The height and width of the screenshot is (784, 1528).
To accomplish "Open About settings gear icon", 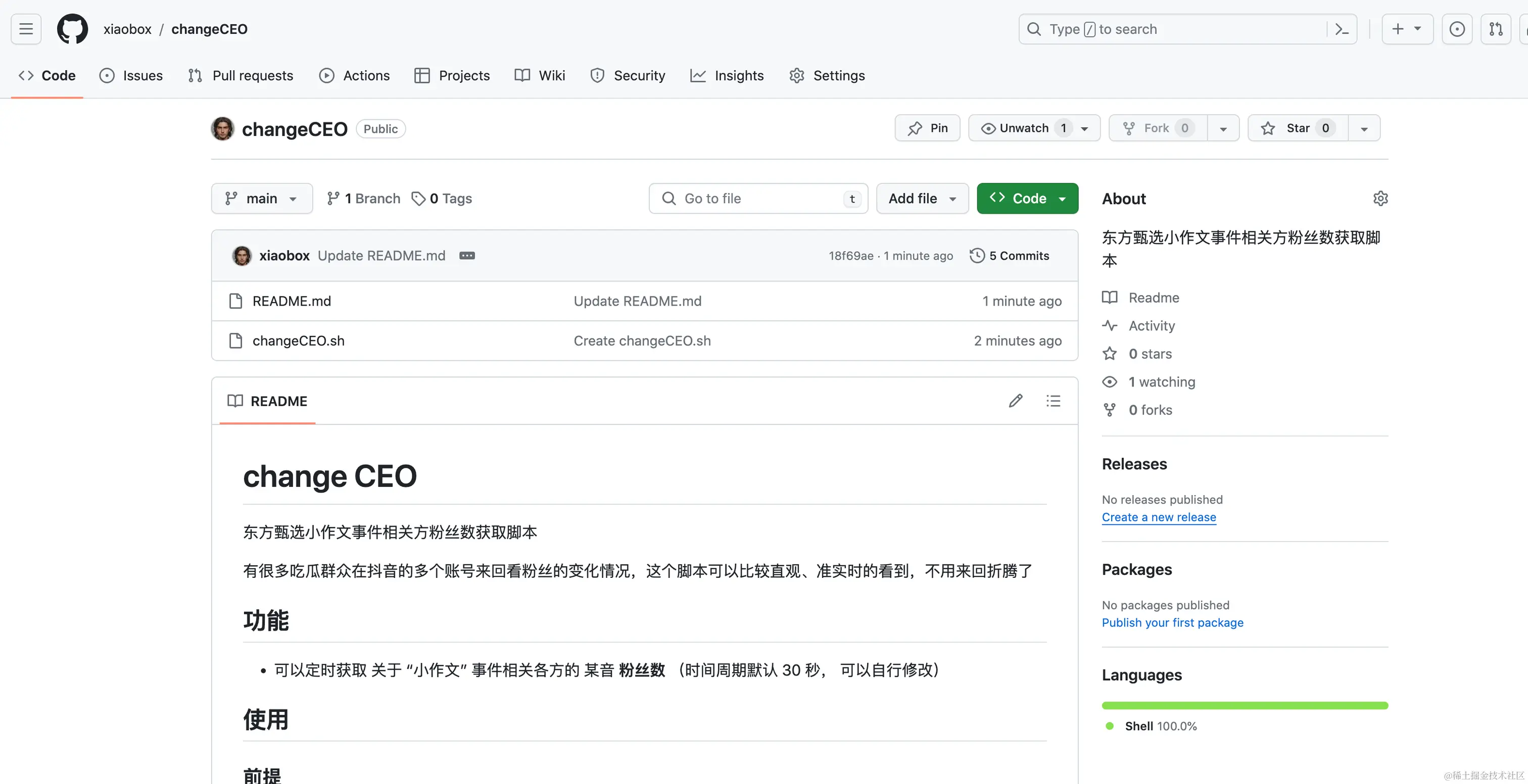I will pyautogui.click(x=1380, y=199).
